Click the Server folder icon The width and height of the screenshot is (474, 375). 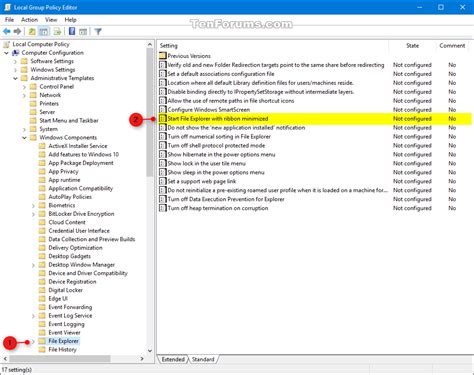pyautogui.click(x=33, y=112)
